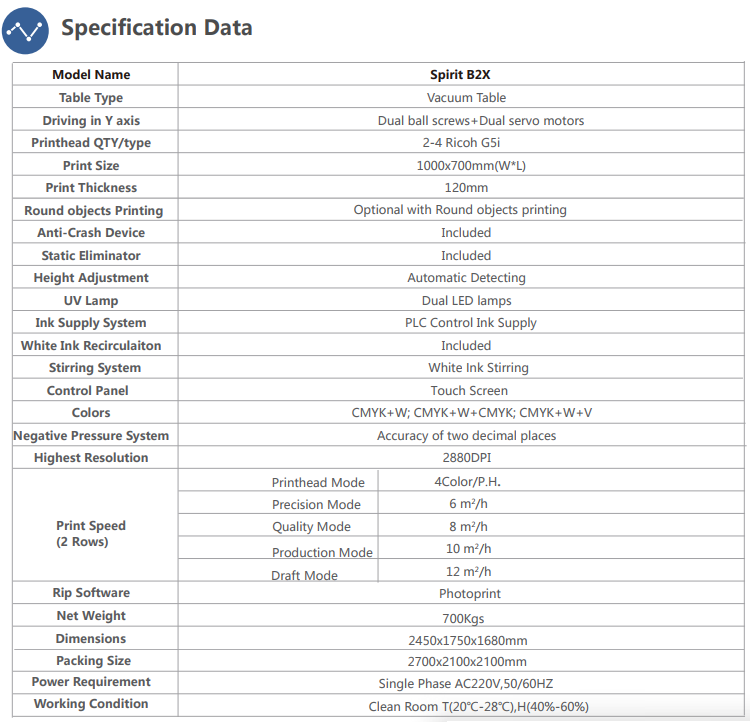
Task: Click the Single Phase AC220V power value
Action: [466, 683]
